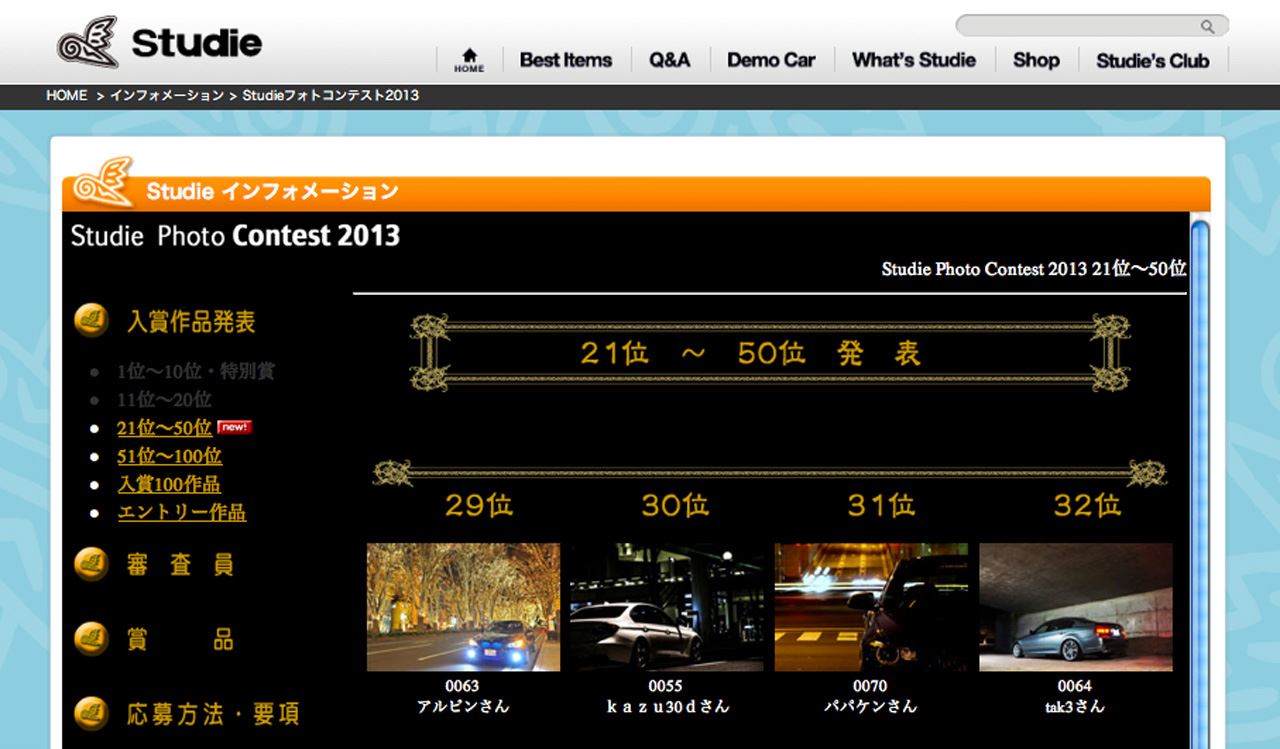
Task: Click the winged logo in the インフォメーション header
Action: 103,182
